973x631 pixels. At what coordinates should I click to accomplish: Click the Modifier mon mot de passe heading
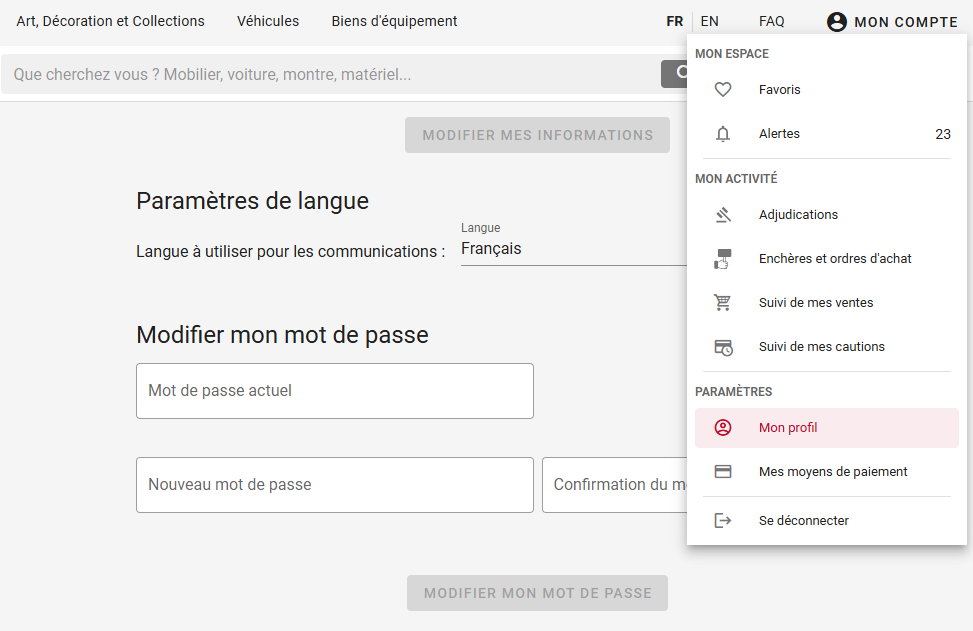pyautogui.click(x=282, y=335)
